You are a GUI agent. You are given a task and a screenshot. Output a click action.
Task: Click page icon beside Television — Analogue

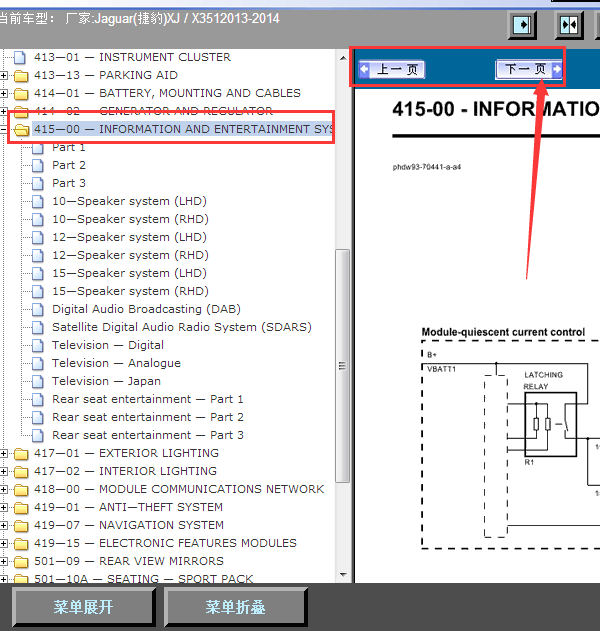pos(38,363)
